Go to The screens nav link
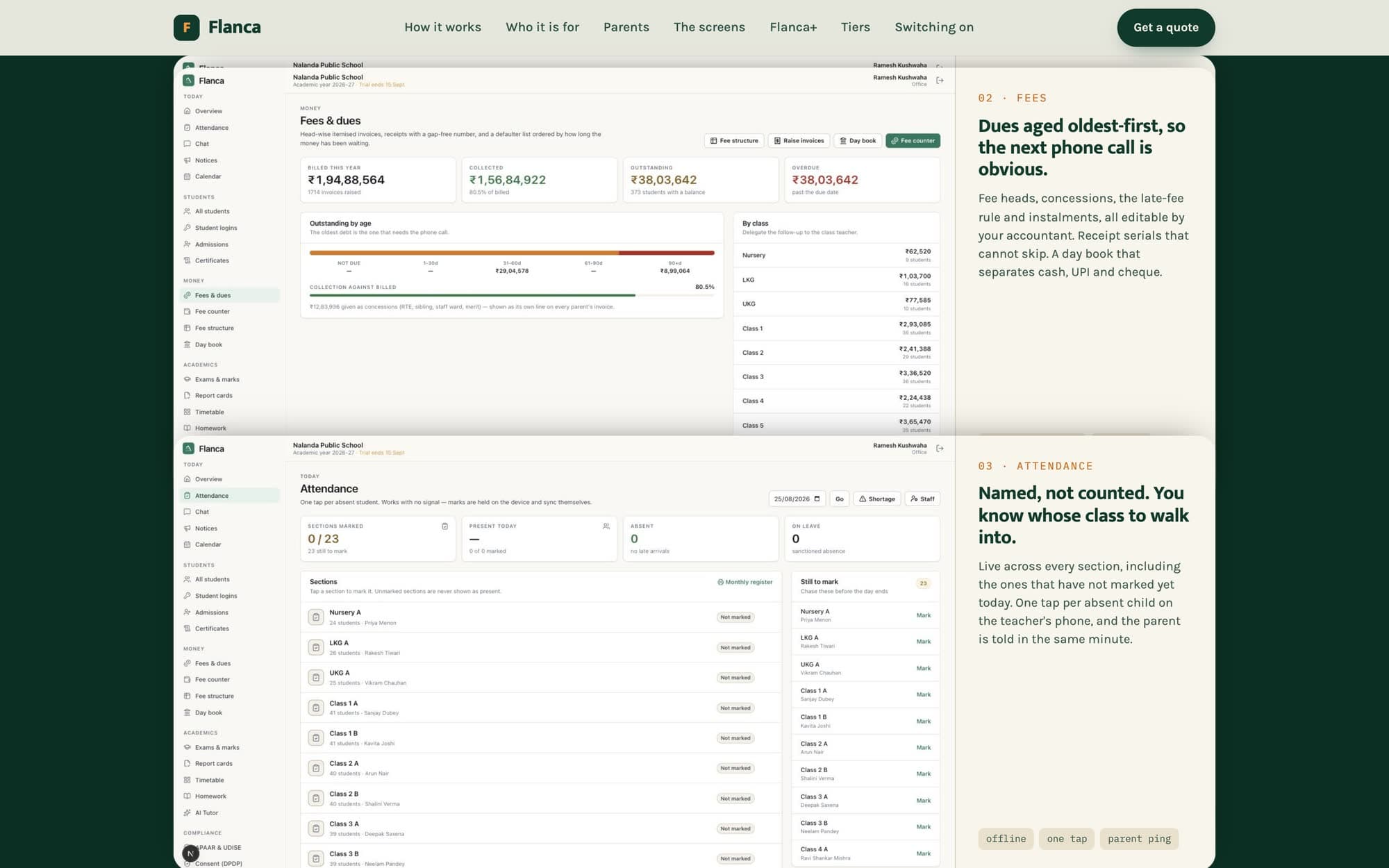Screen dimensions: 1389x868 [709, 27]
